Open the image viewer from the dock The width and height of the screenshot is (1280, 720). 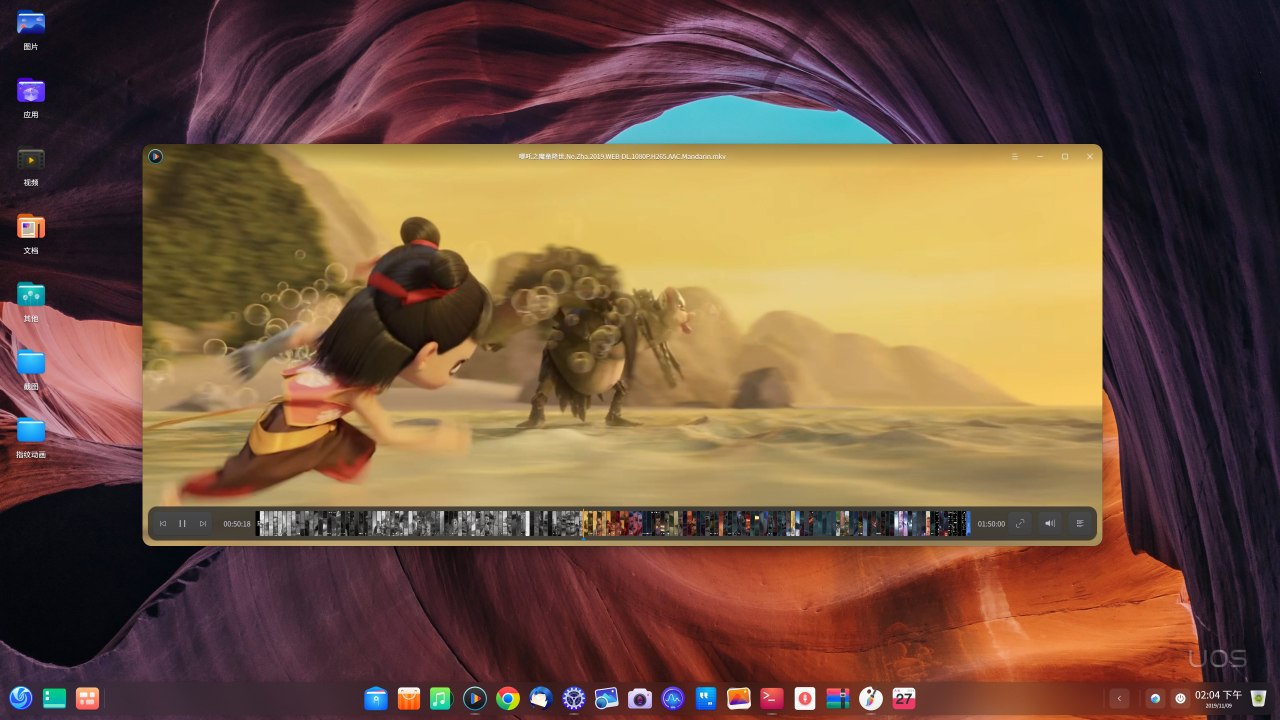[x=606, y=698]
